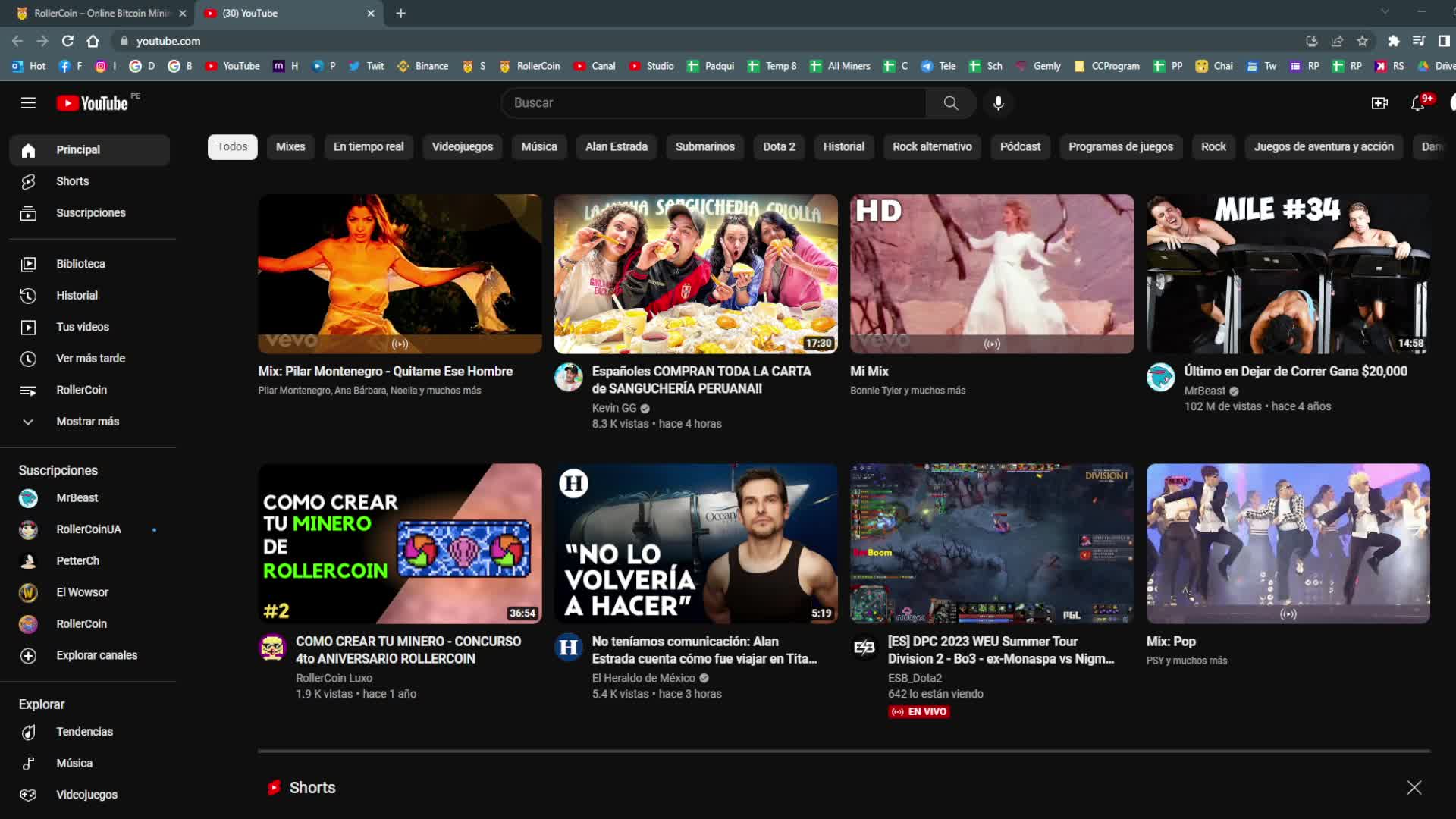Open the browser tab search chevron

(1383, 13)
